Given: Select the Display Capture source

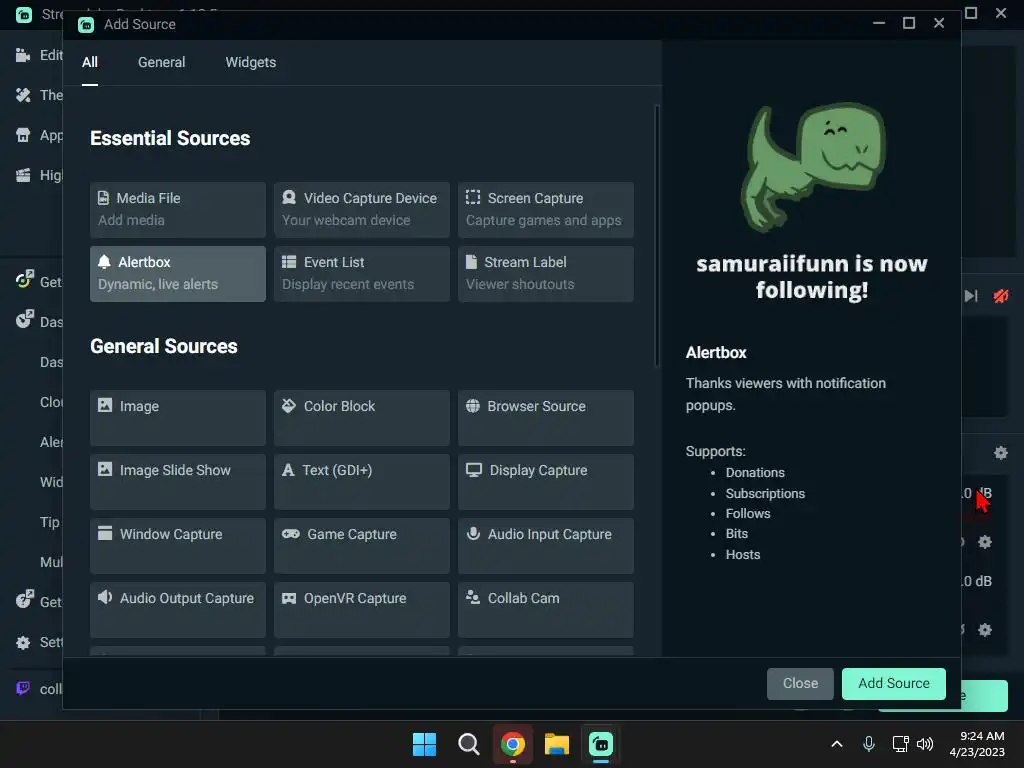Looking at the screenshot, I should (546, 482).
